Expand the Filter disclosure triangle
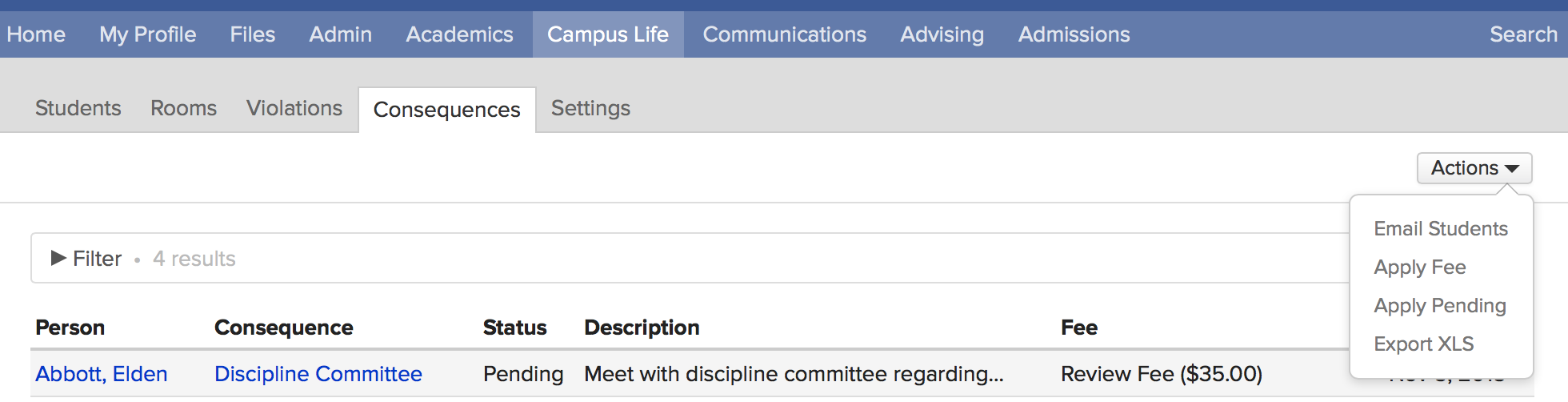The width and height of the screenshot is (1568, 402). pos(58,258)
